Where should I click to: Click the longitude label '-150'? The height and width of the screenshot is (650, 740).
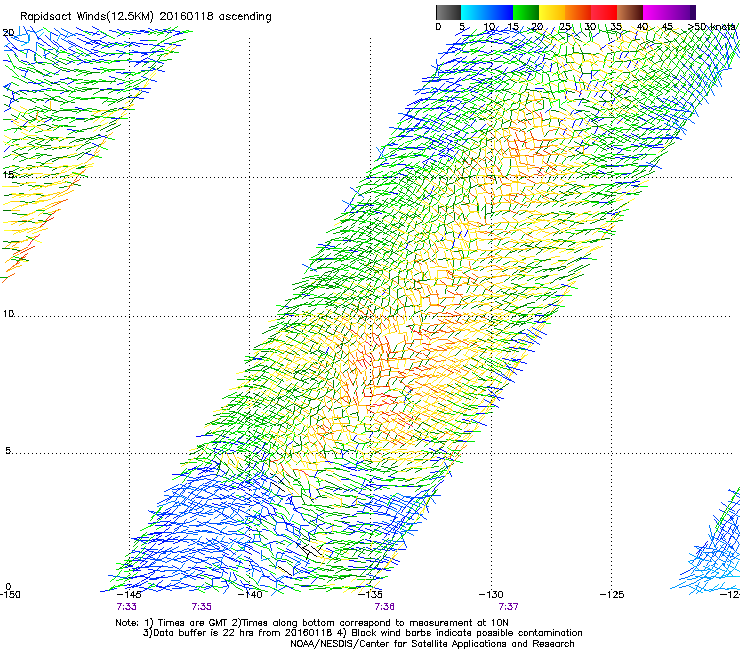[10, 594]
